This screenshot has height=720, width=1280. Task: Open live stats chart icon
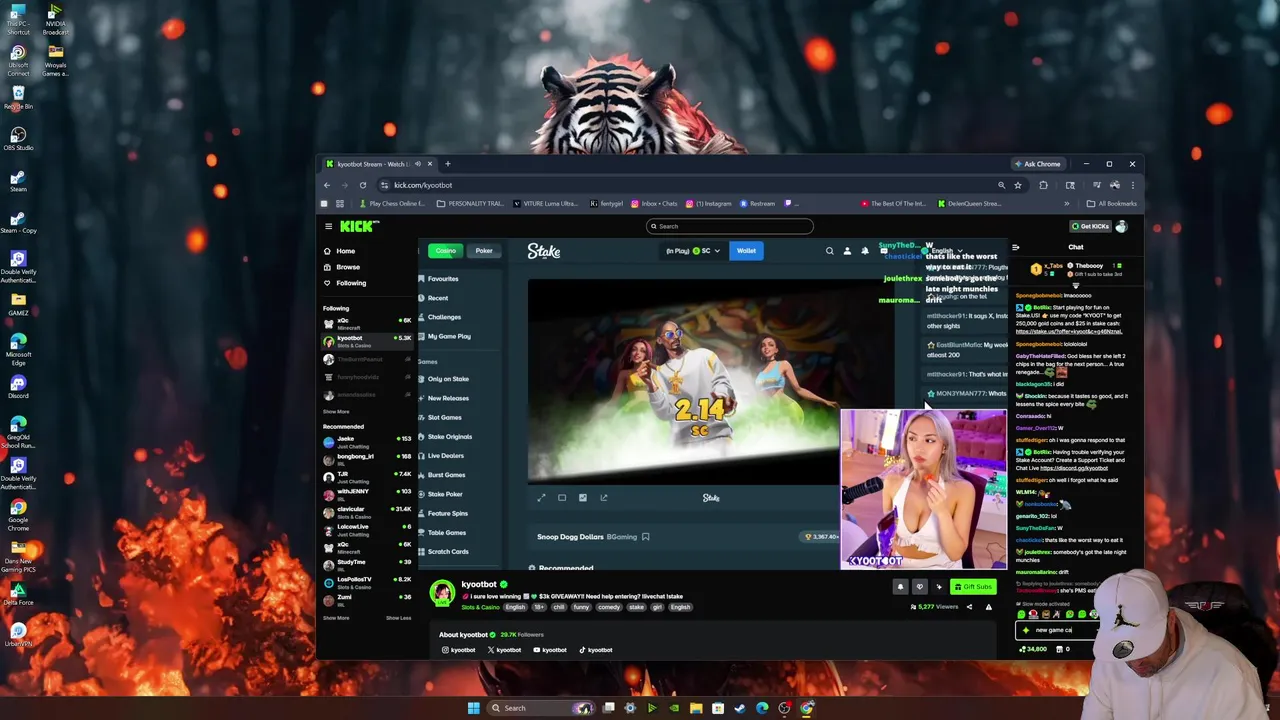583,498
